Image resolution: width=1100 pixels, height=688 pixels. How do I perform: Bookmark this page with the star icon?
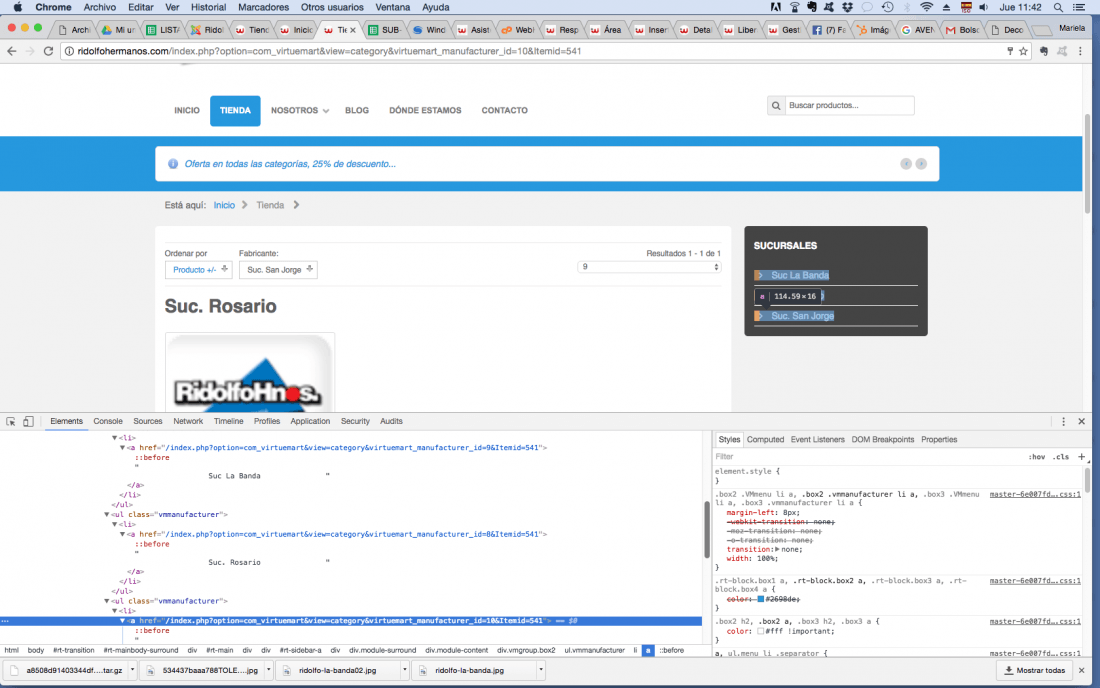pos(1024,51)
